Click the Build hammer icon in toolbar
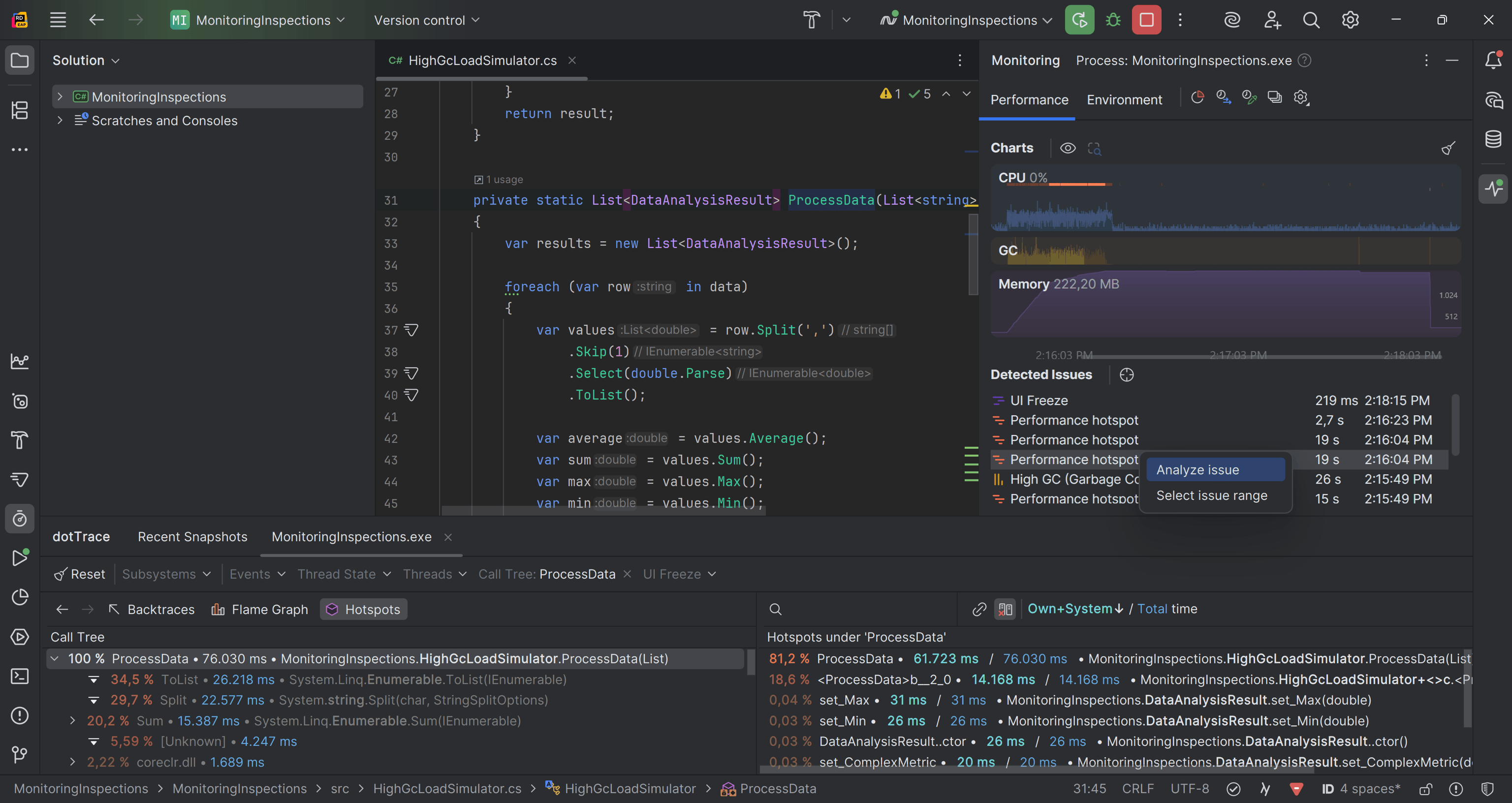This screenshot has height=803, width=1512. click(811, 20)
